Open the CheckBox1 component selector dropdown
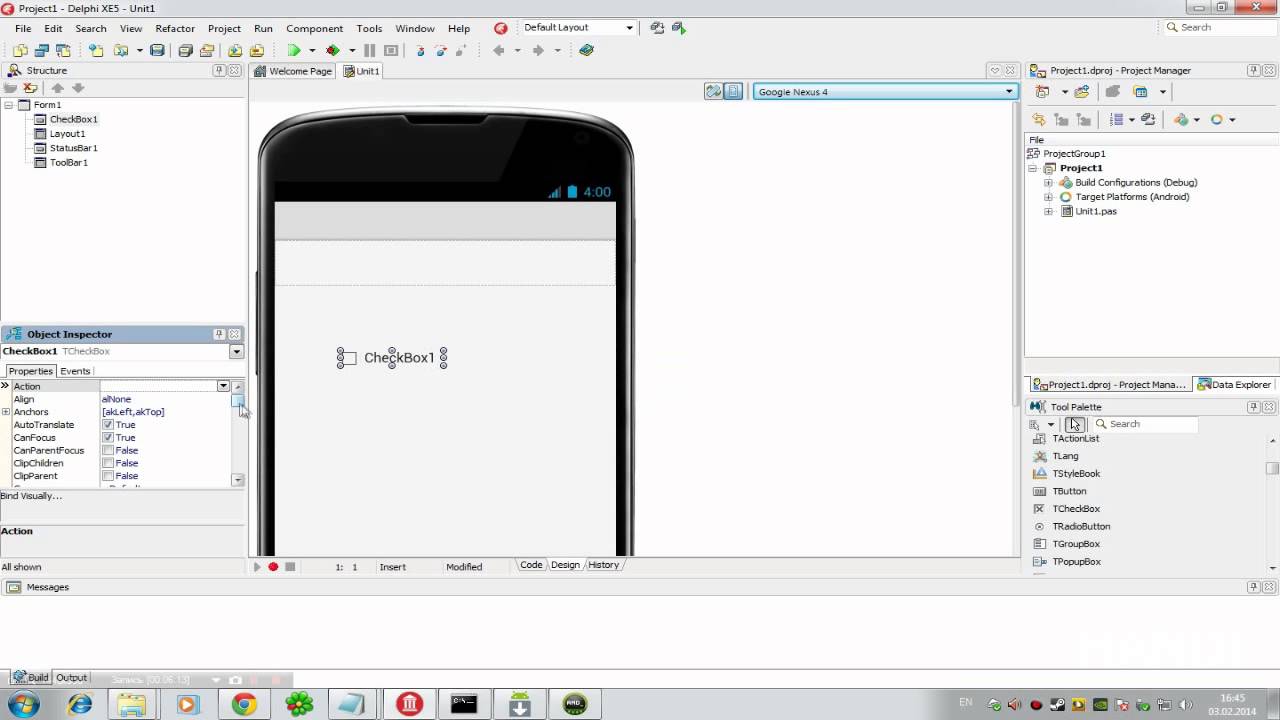1280x720 pixels. click(236, 352)
